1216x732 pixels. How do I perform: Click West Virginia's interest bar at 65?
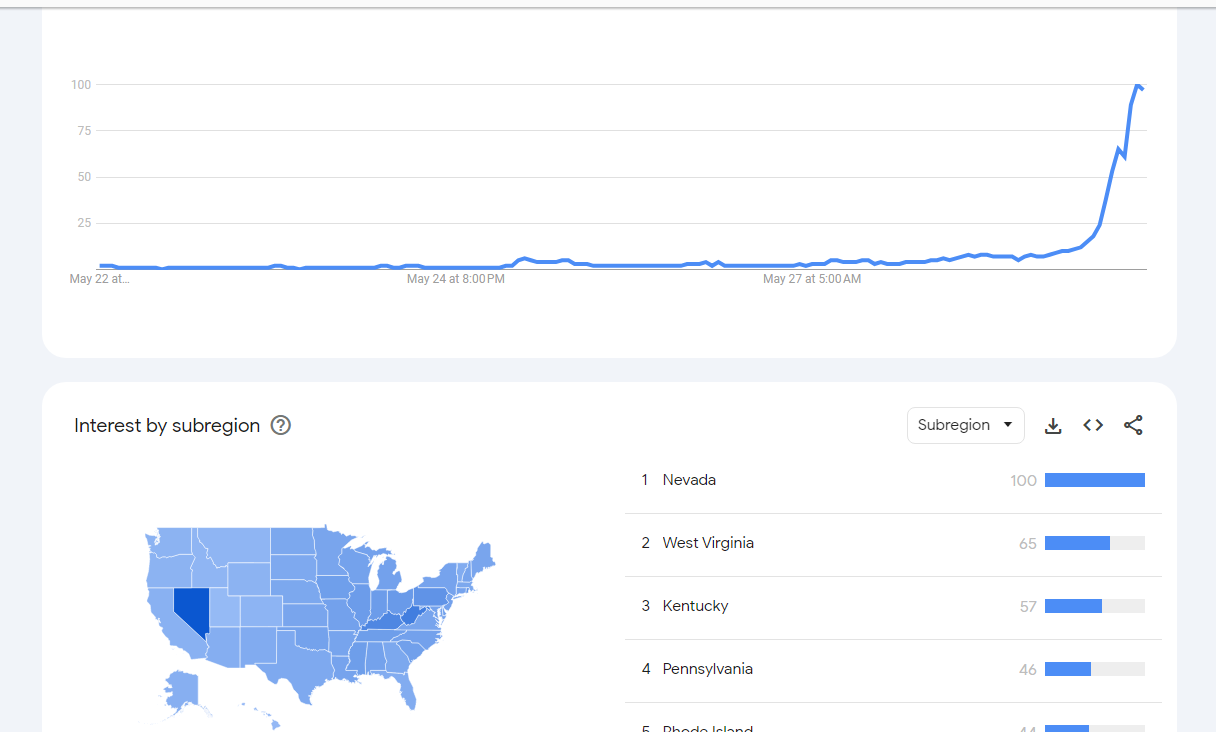pos(1077,543)
